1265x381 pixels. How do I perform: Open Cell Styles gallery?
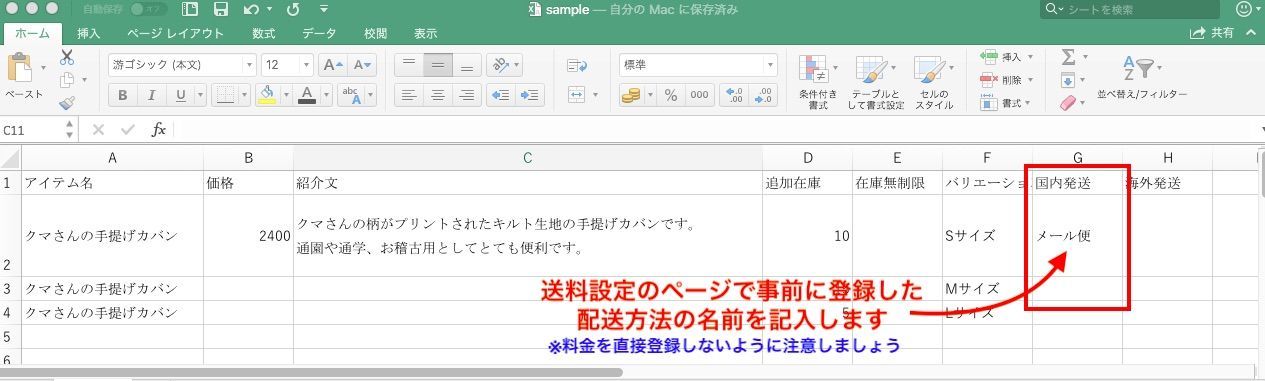[934, 81]
